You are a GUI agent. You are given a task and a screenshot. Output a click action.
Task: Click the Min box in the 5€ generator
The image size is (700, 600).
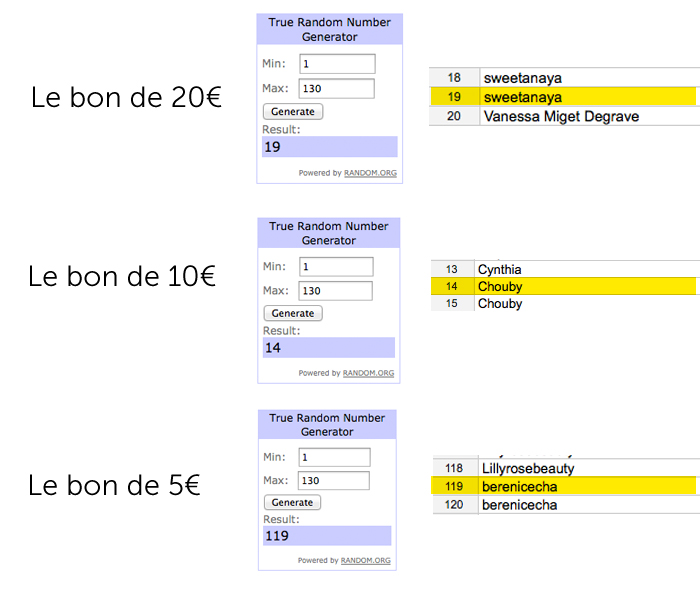pyautogui.click(x=333, y=457)
